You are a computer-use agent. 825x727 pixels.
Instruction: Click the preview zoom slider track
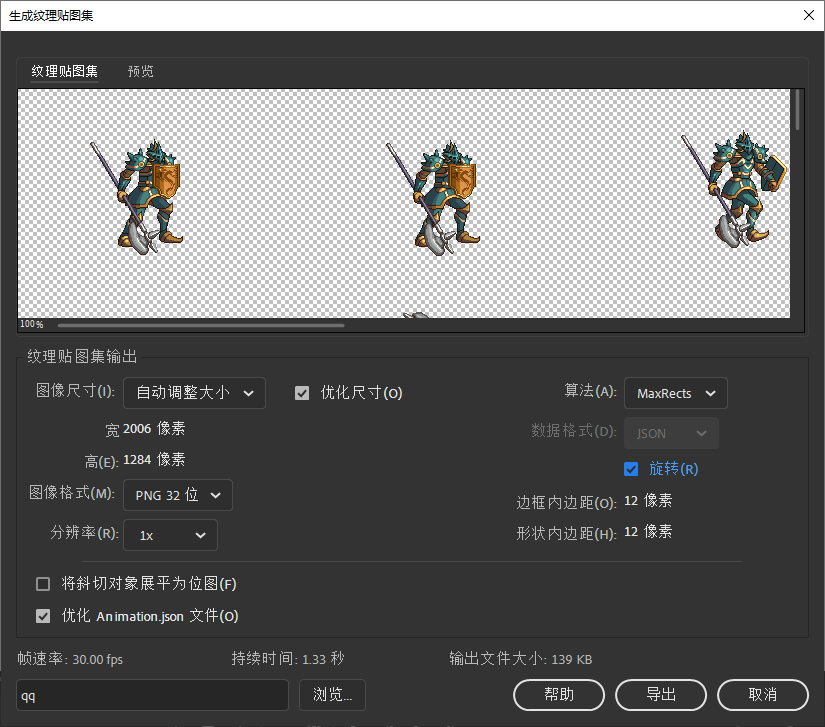click(200, 325)
